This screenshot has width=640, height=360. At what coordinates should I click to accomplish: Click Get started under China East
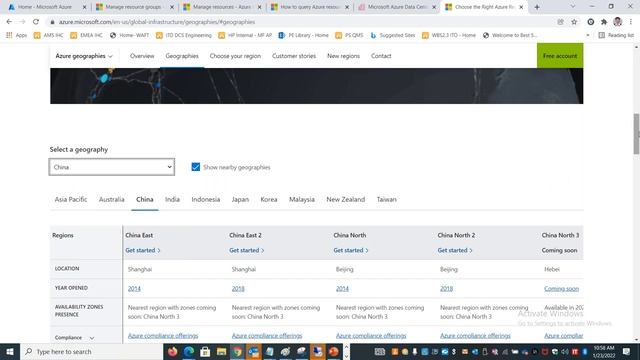click(x=142, y=250)
